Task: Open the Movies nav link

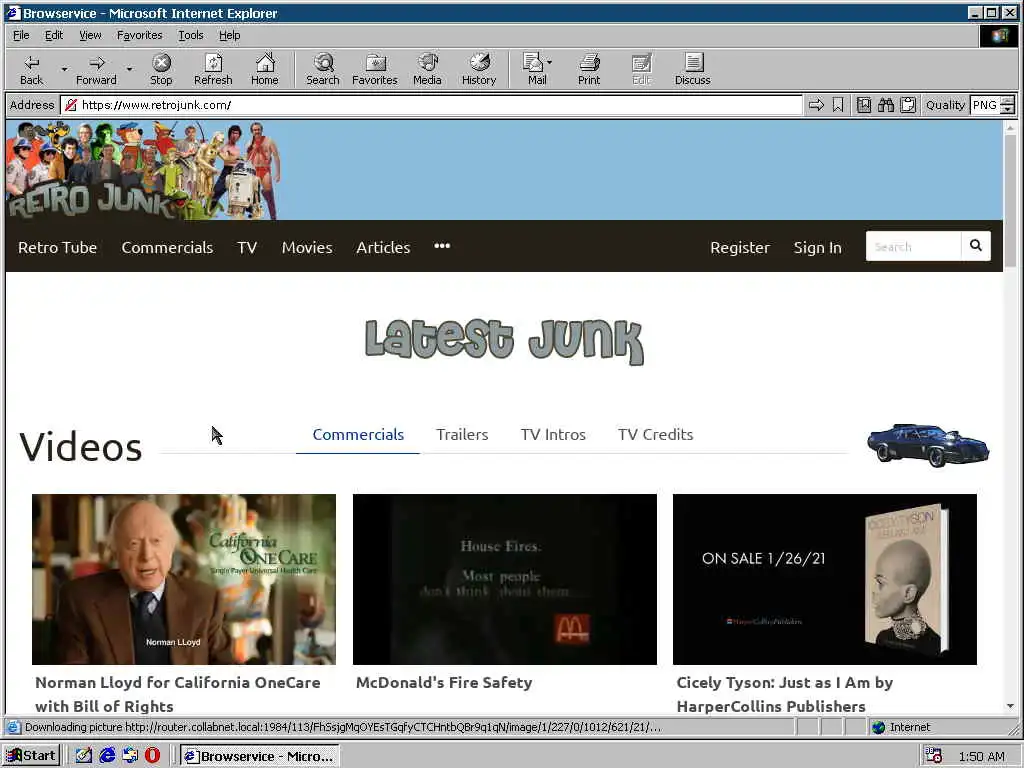Action: [x=307, y=248]
